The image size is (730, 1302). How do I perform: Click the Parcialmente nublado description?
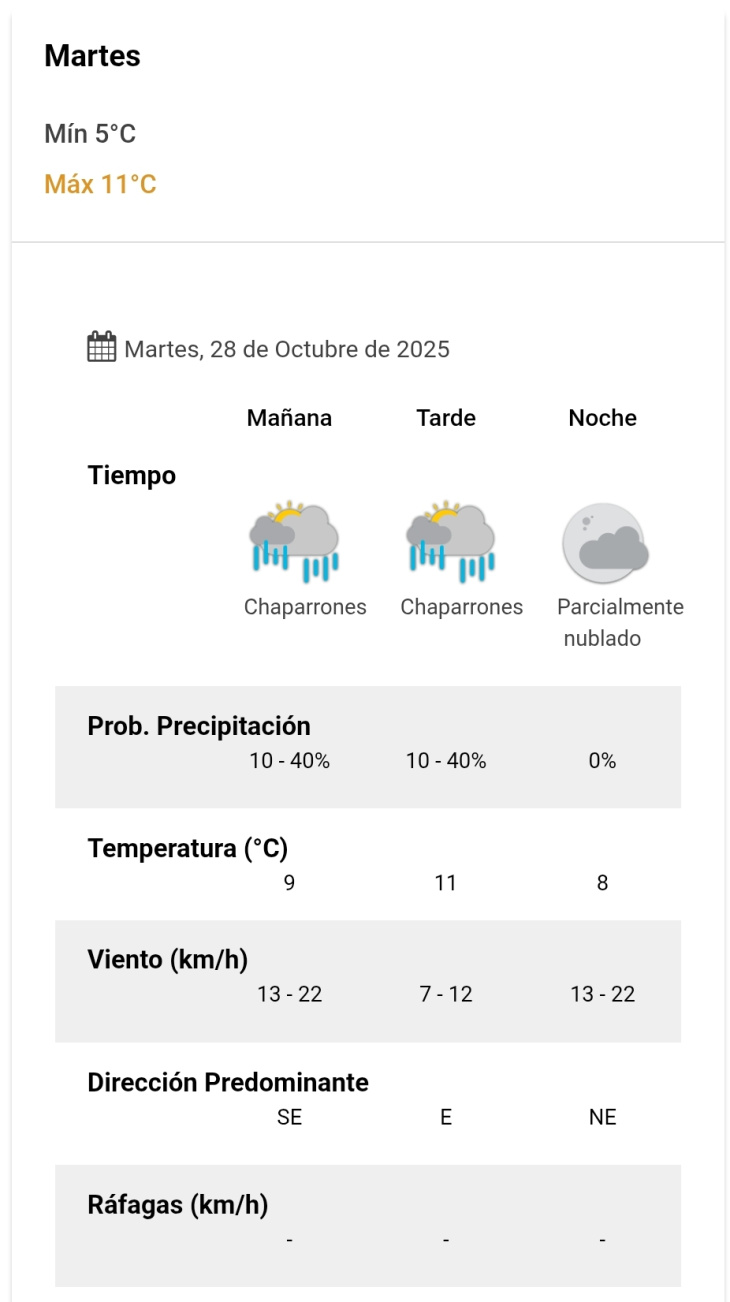[620, 623]
